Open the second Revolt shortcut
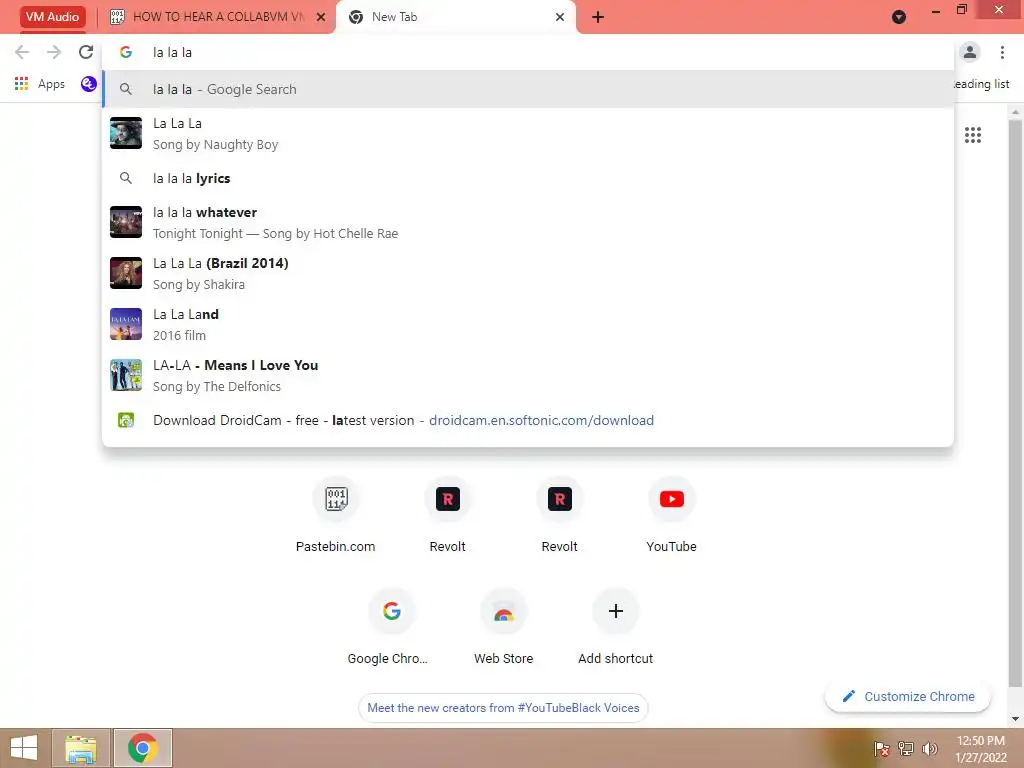 [x=560, y=516]
